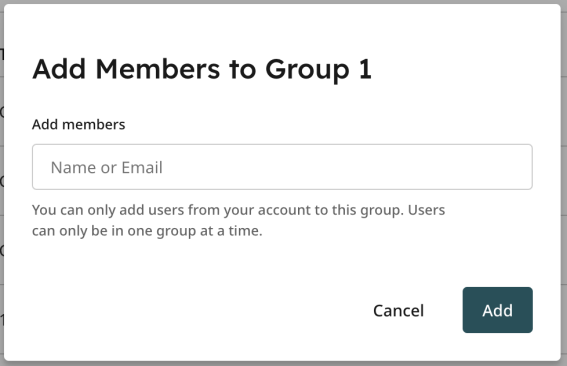Place cursor in the Add members text box
This screenshot has width=567, height=366.
[x=282, y=167]
